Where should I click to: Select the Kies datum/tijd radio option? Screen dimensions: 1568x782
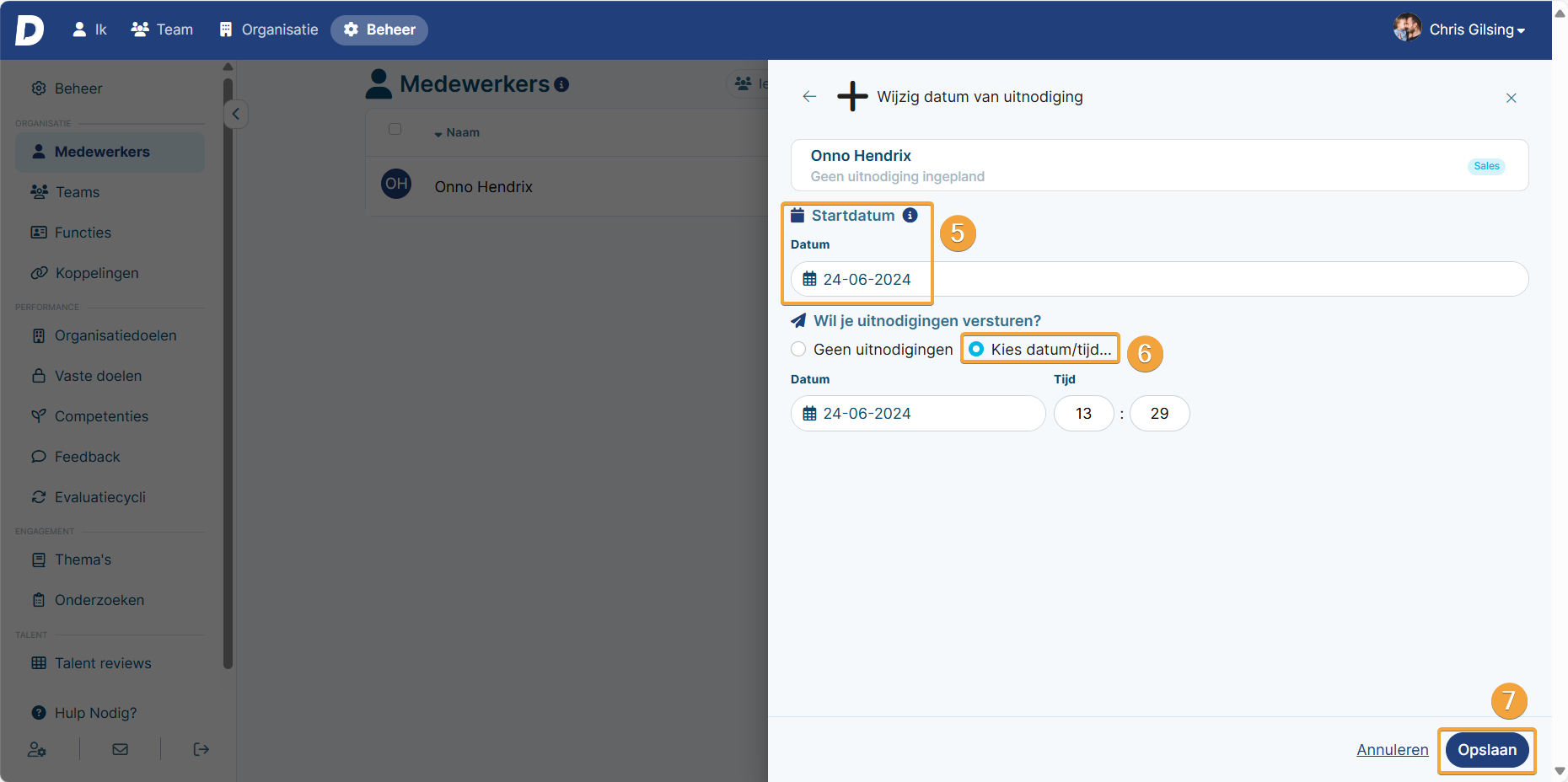(975, 349)
